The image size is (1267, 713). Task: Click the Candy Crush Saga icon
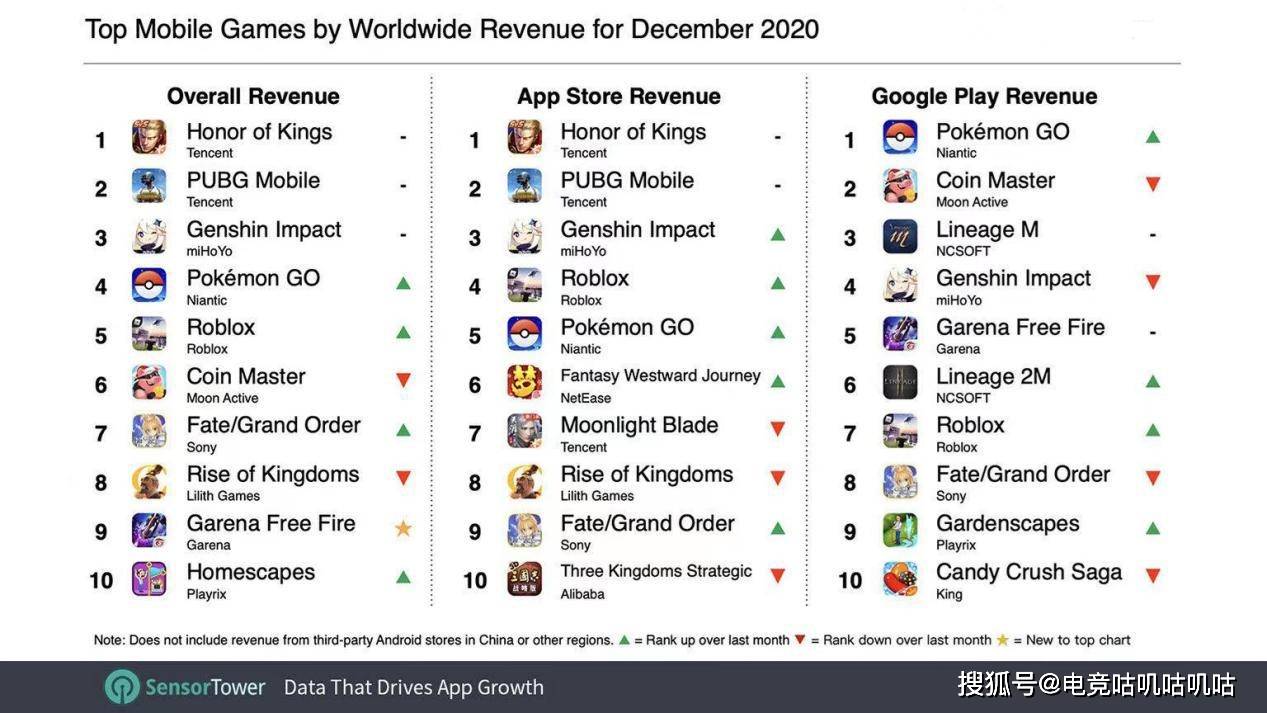coord(900,578)
